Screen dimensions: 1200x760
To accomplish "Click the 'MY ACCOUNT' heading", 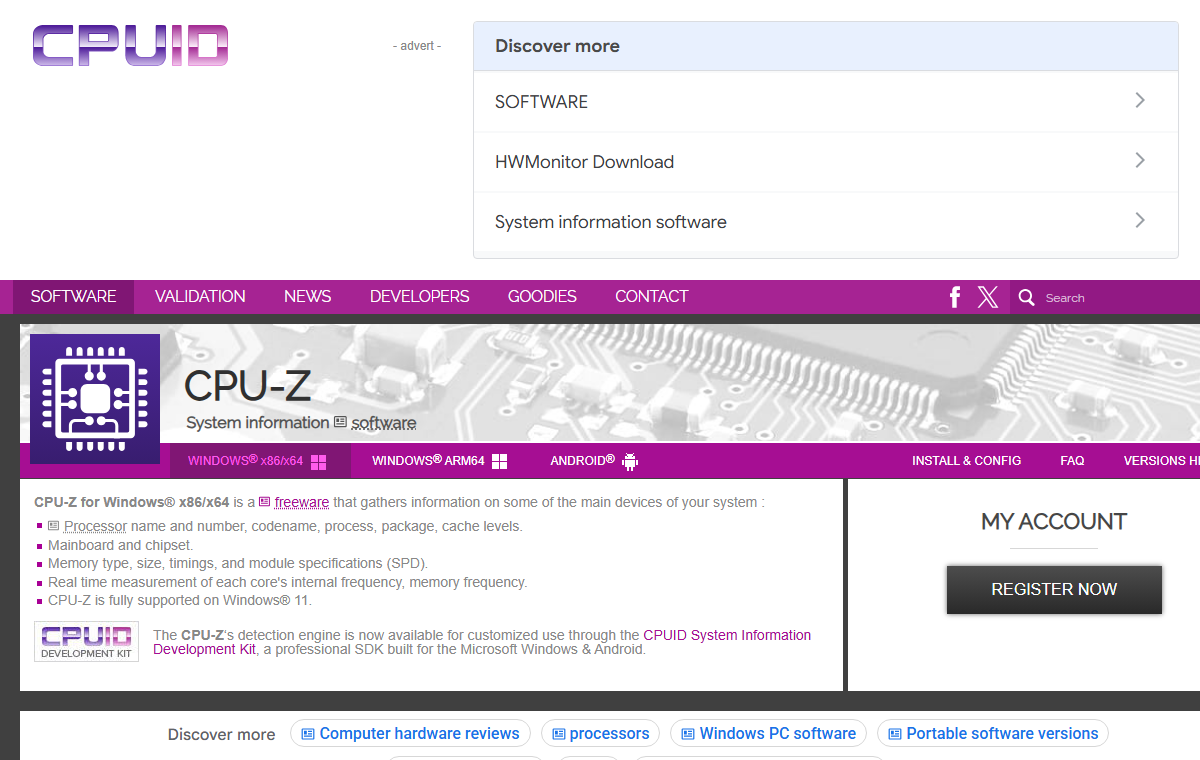I will pos(1054,522).
